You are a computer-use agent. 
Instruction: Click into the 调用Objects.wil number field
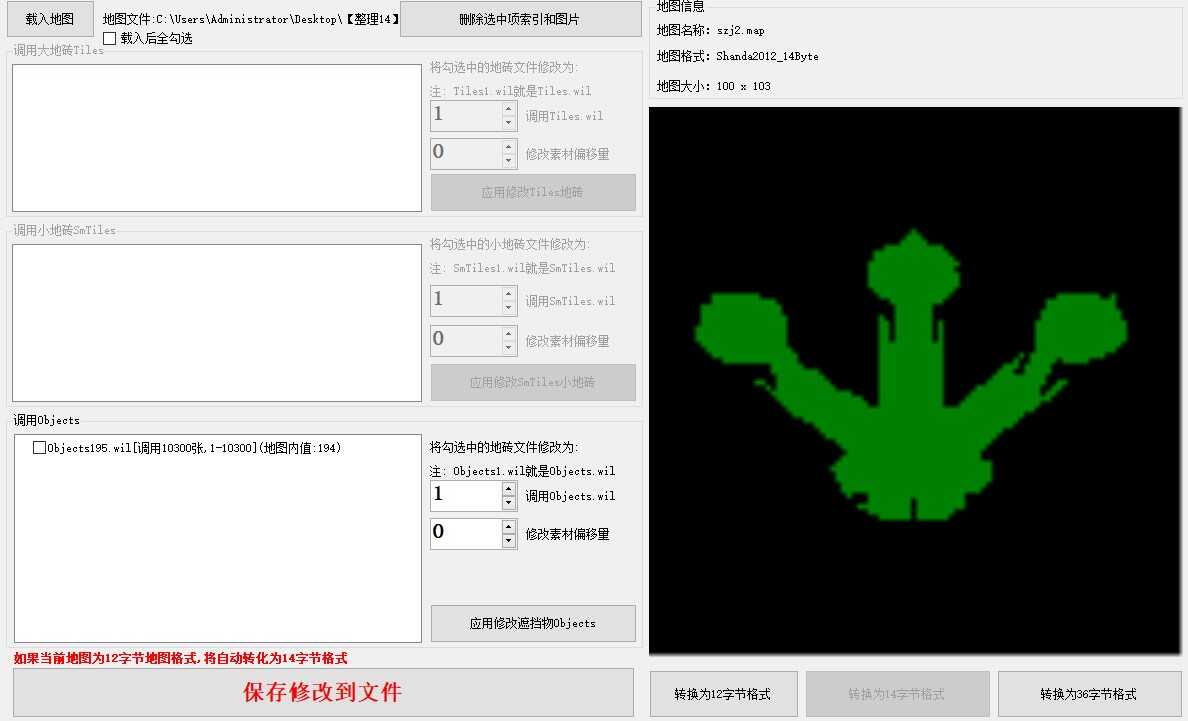465,496
